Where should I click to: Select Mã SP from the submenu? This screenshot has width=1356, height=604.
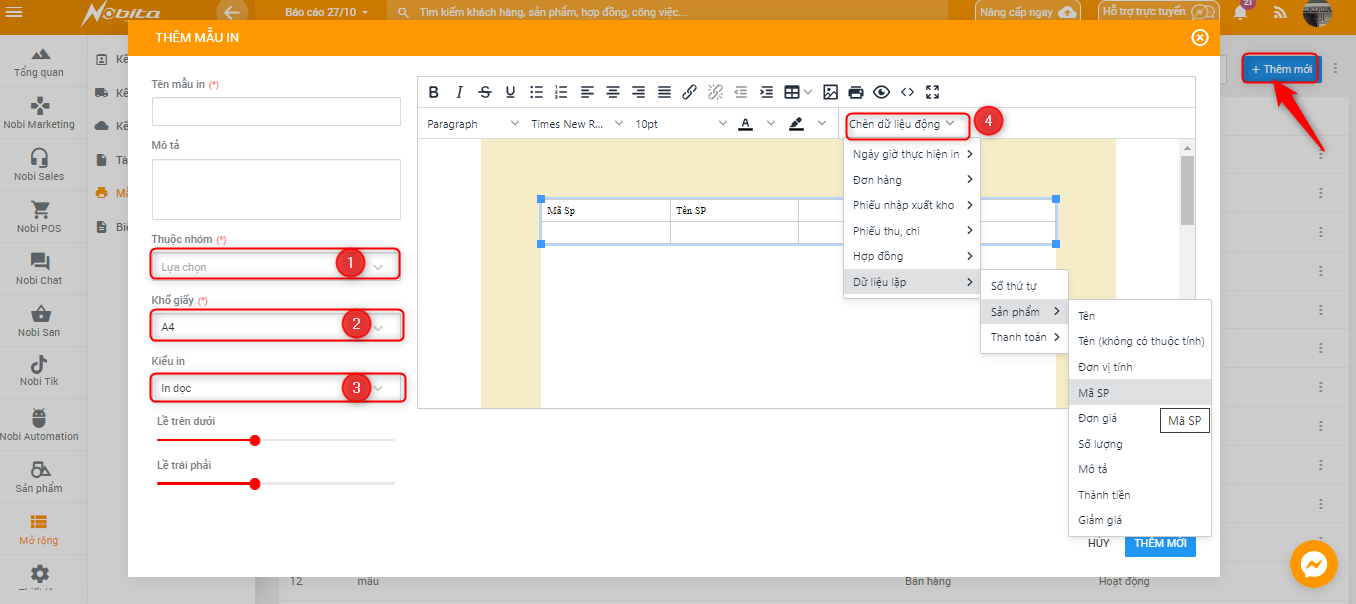pos(1093,392)
